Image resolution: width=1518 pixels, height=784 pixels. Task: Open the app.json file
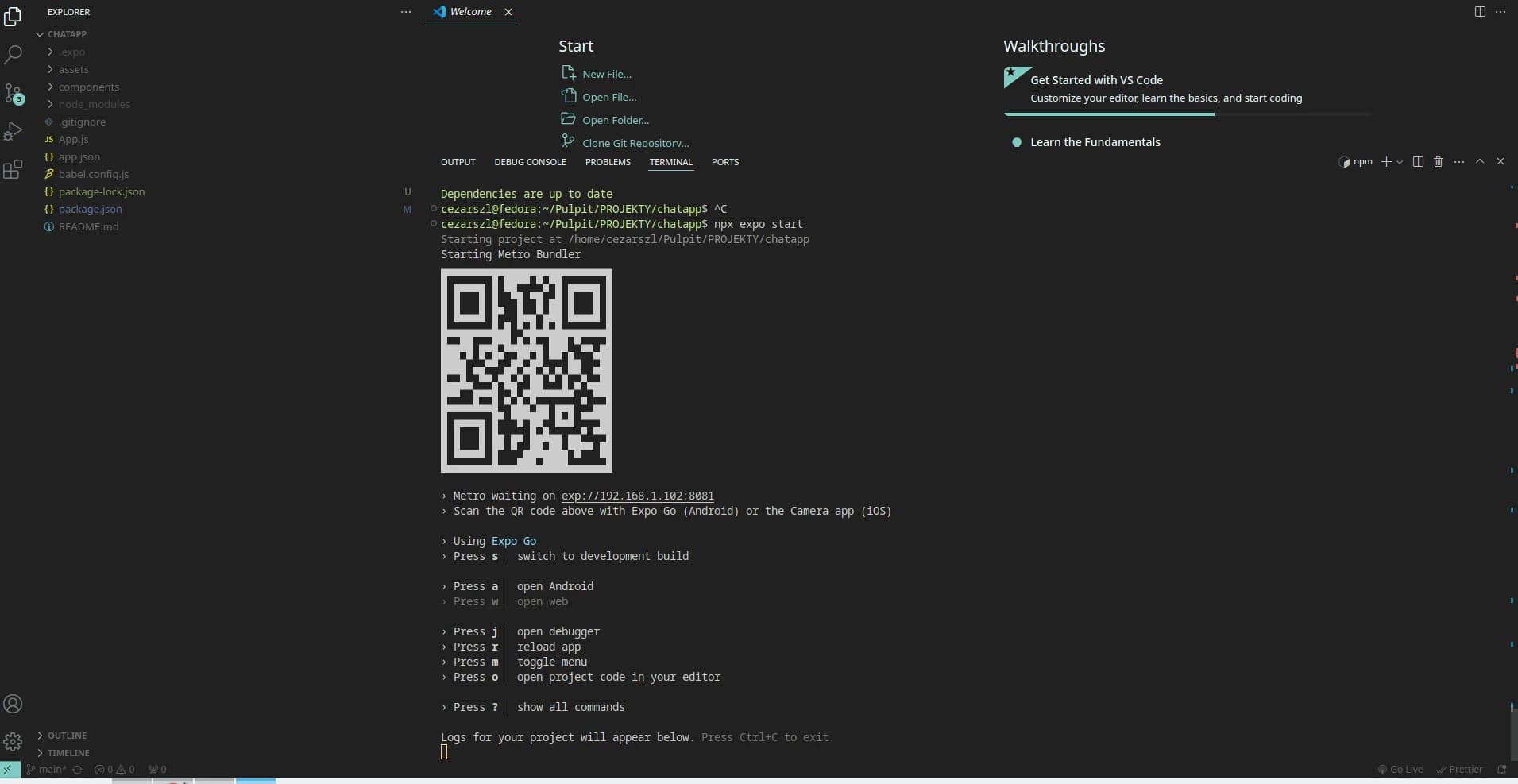(x=79, y=156)
